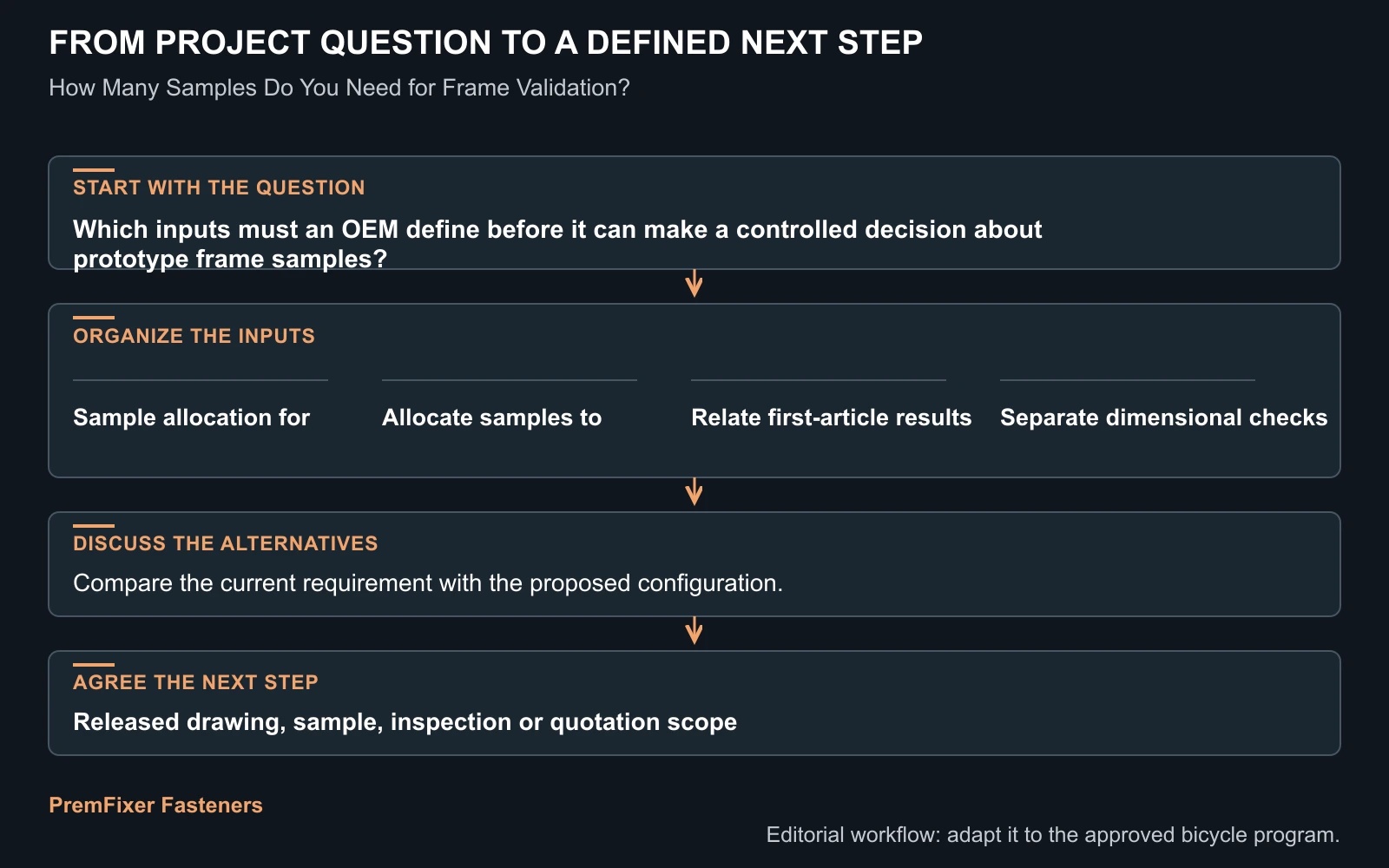Click the orange accent bar above Start With

pyautogui.click(x=94, y=170)
